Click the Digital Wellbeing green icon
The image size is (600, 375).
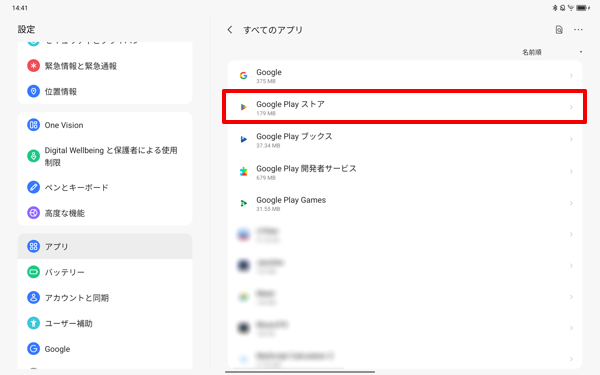(x=33, y=156)
